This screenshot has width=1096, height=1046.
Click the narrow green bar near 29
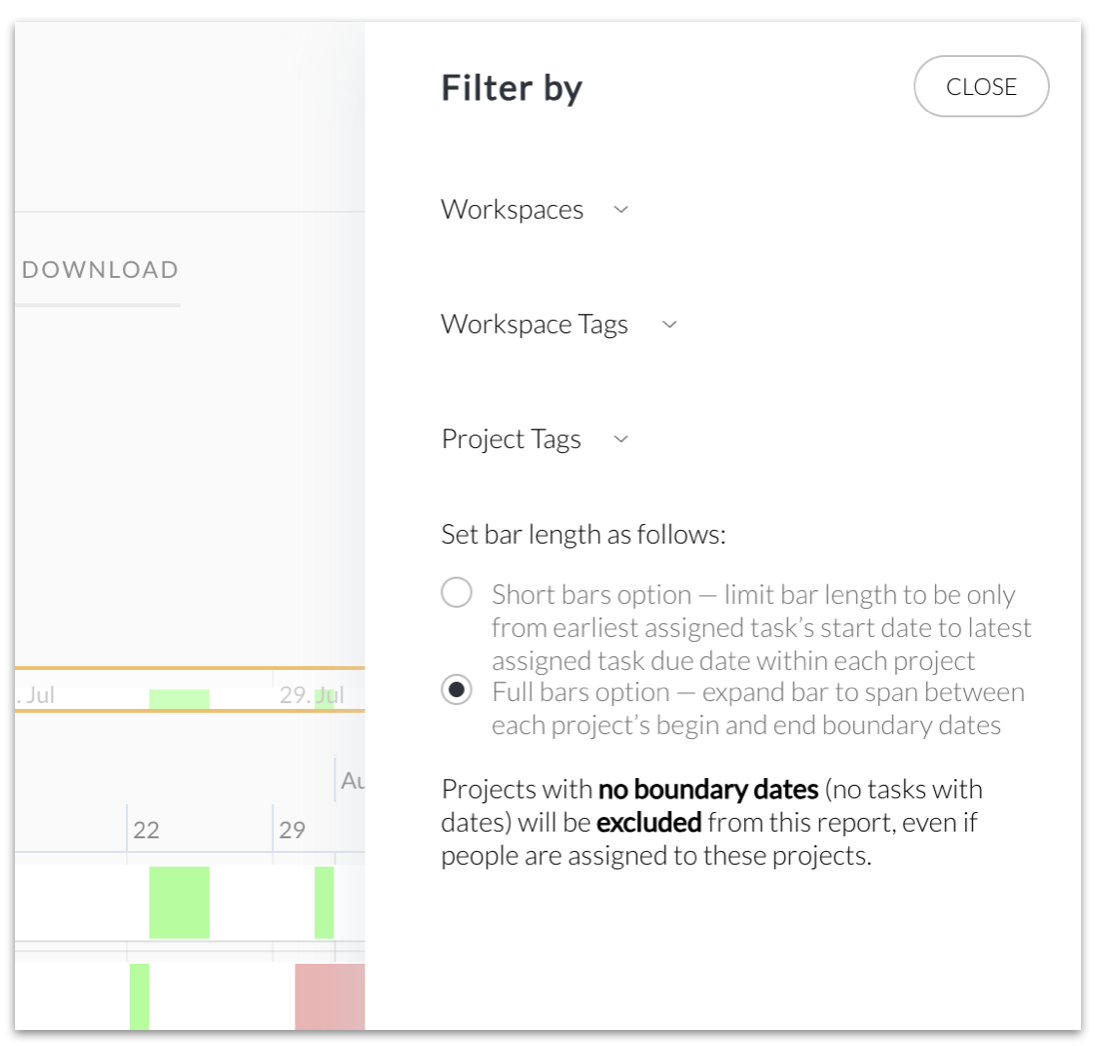tap(324, 902)
